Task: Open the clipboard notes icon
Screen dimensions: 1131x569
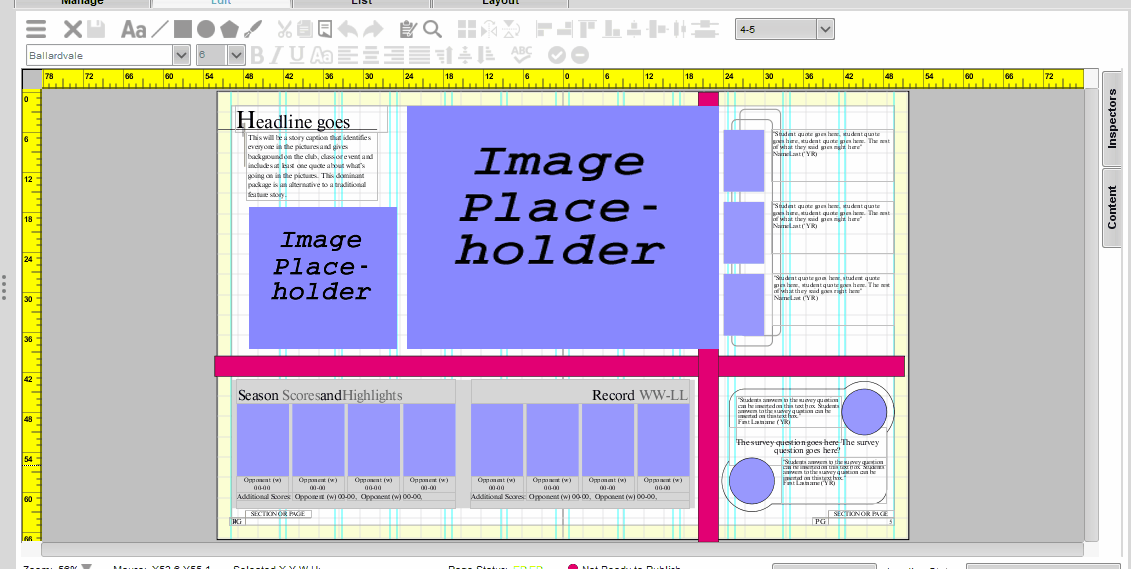Action: (x=408, y=30)
